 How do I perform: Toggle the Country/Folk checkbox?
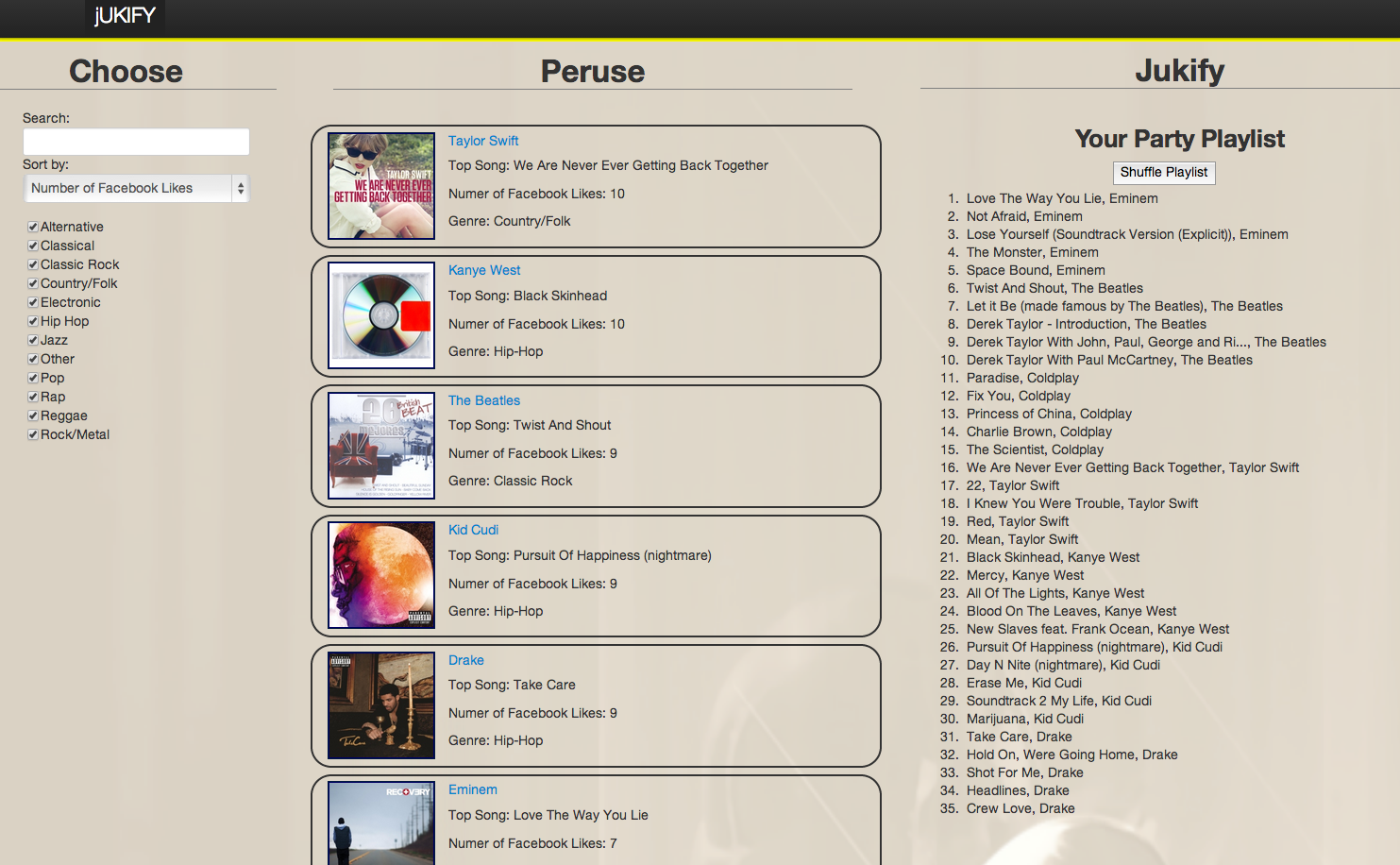point(33,283)
